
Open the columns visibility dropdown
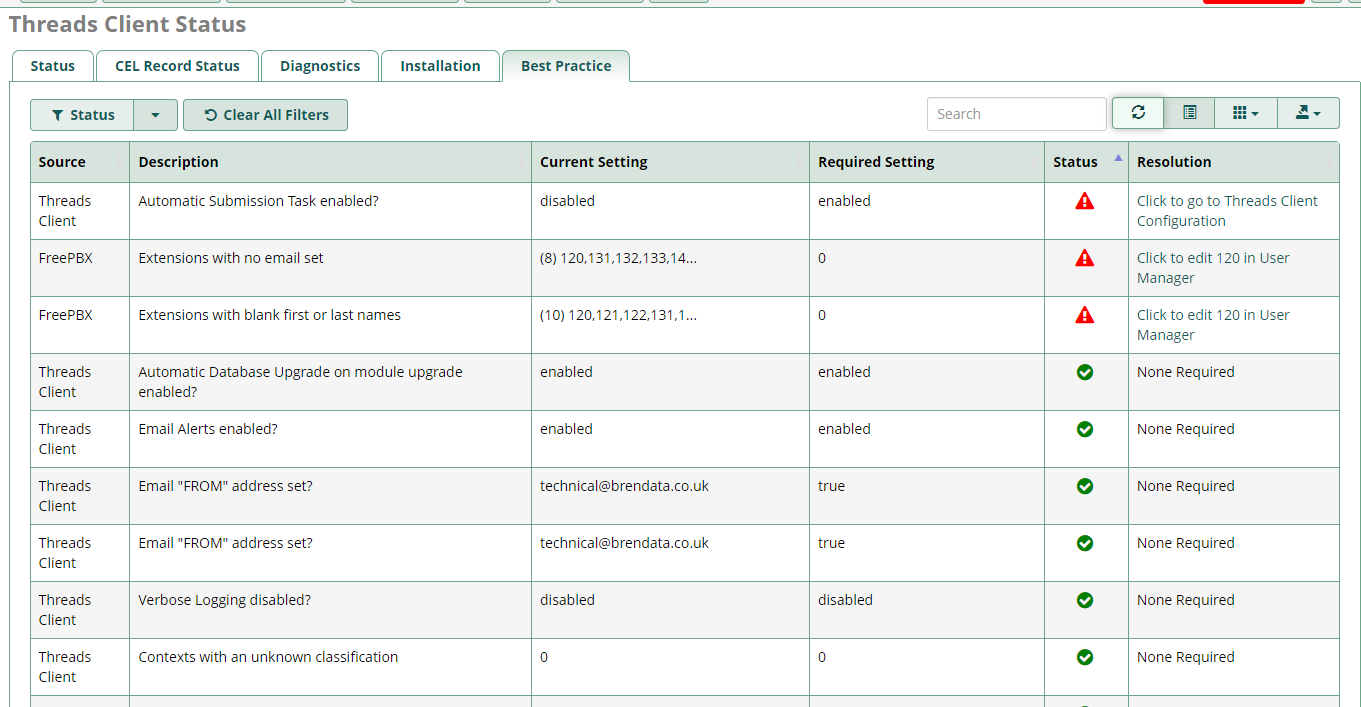(1246, 113)
